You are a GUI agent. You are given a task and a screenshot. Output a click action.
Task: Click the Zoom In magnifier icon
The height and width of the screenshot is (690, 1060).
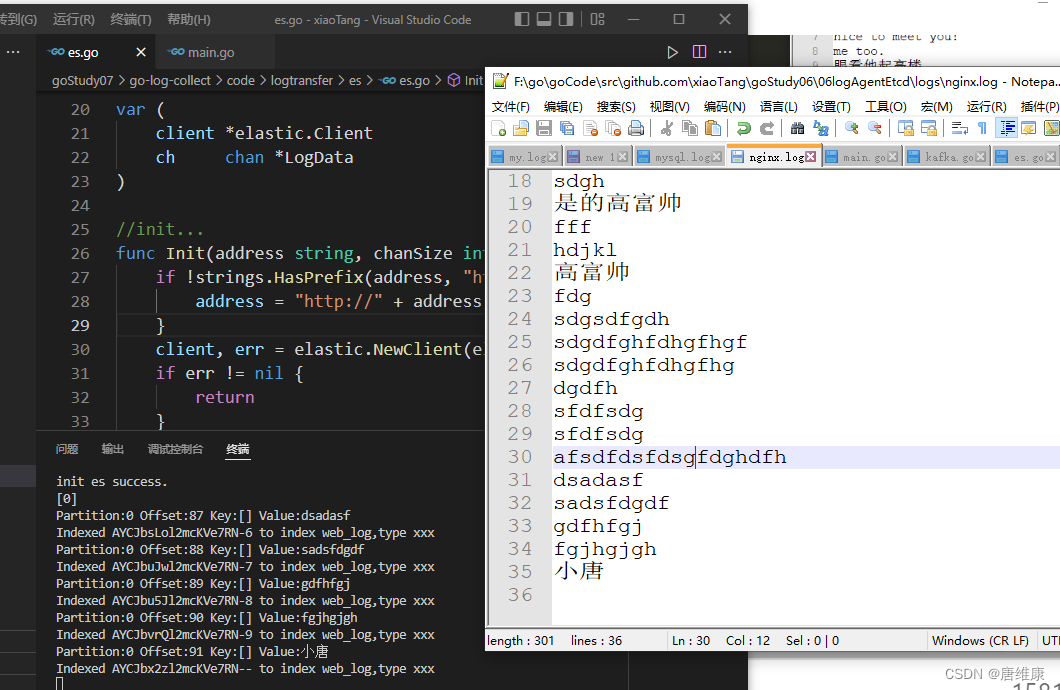click(x=851, y=128)
